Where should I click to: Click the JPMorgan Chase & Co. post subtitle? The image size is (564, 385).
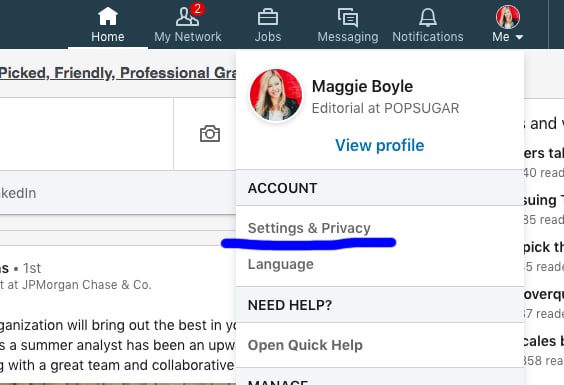76,285
